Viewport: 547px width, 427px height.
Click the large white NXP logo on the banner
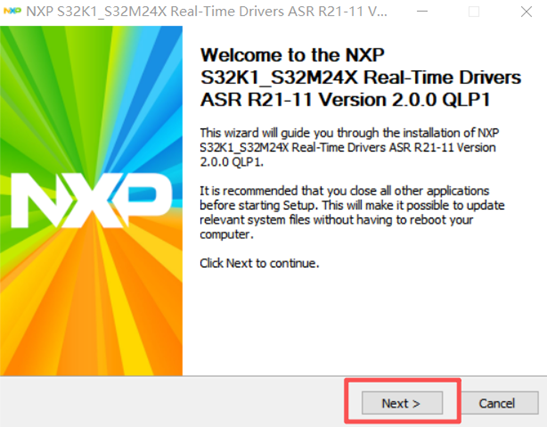point(91,200)
